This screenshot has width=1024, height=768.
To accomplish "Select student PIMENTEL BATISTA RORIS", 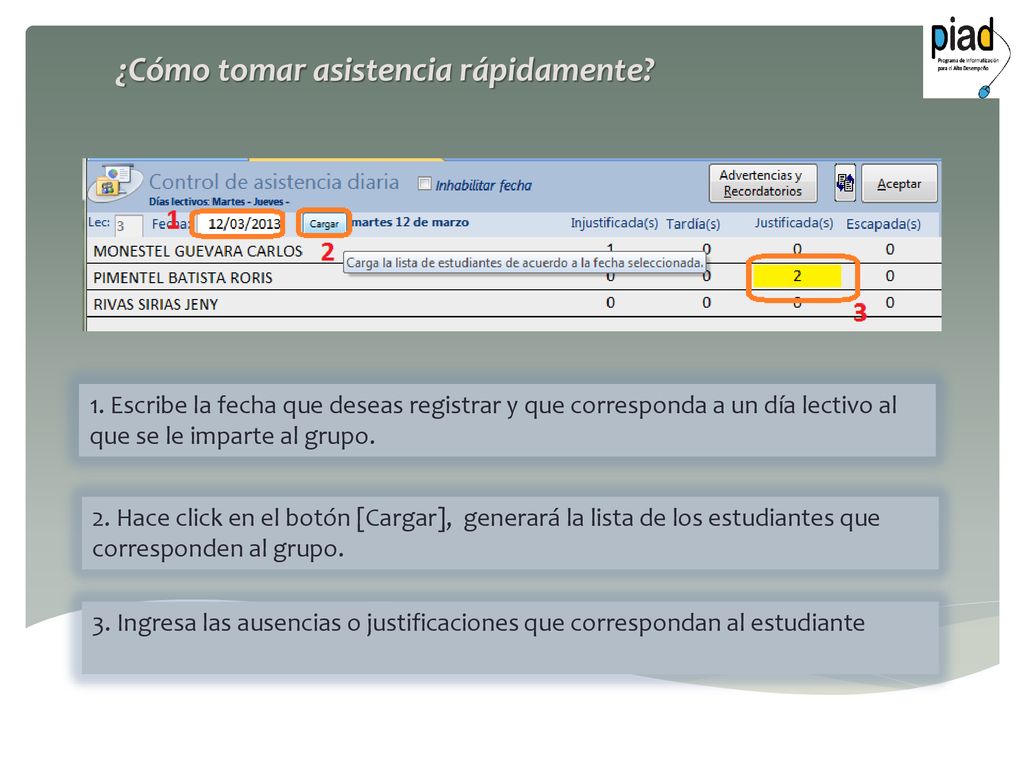I will (183, 278).
